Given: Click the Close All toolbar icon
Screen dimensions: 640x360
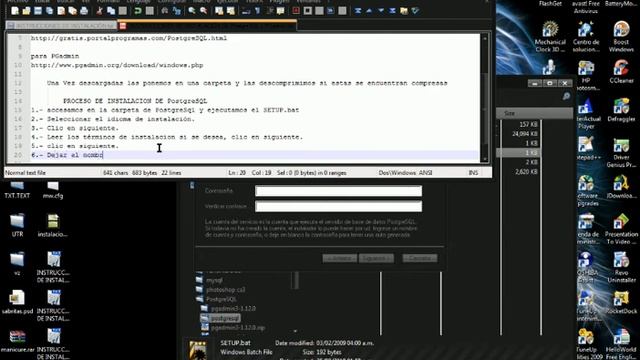Looking at the screenshot, I should [x=72, y=11].
